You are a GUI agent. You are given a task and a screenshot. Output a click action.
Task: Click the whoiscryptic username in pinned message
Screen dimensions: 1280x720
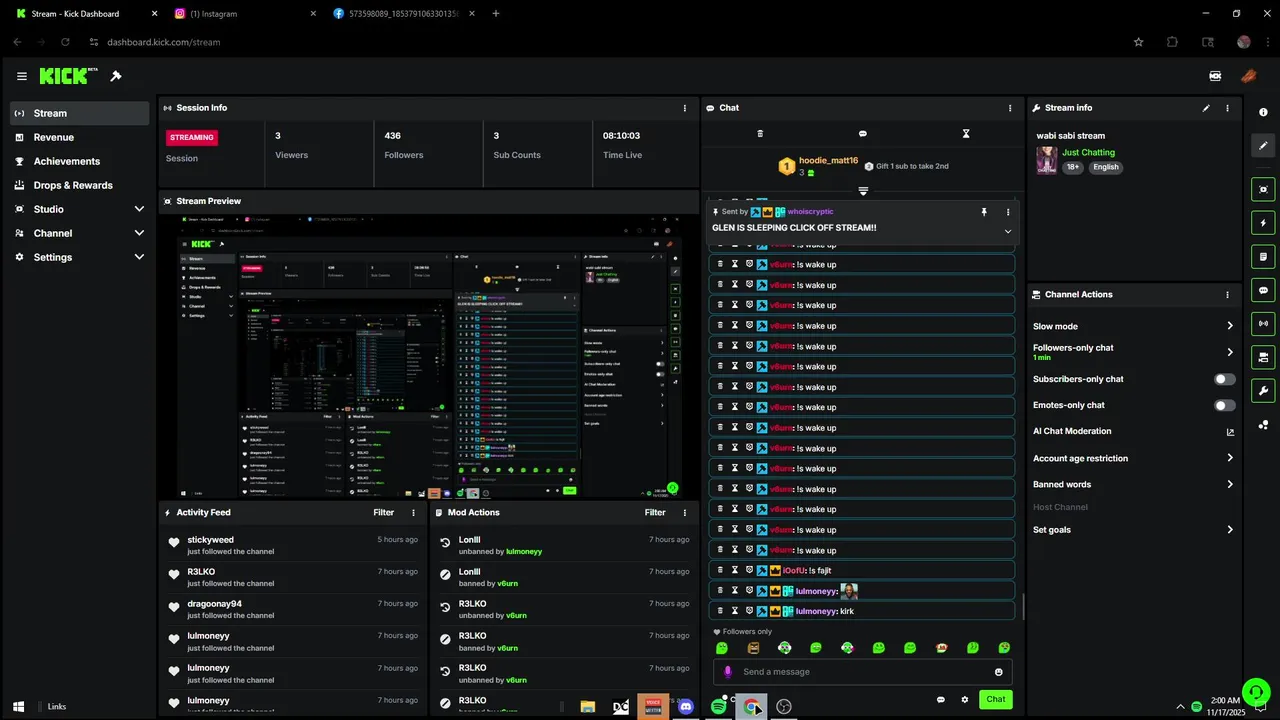[x=810, y=212]
